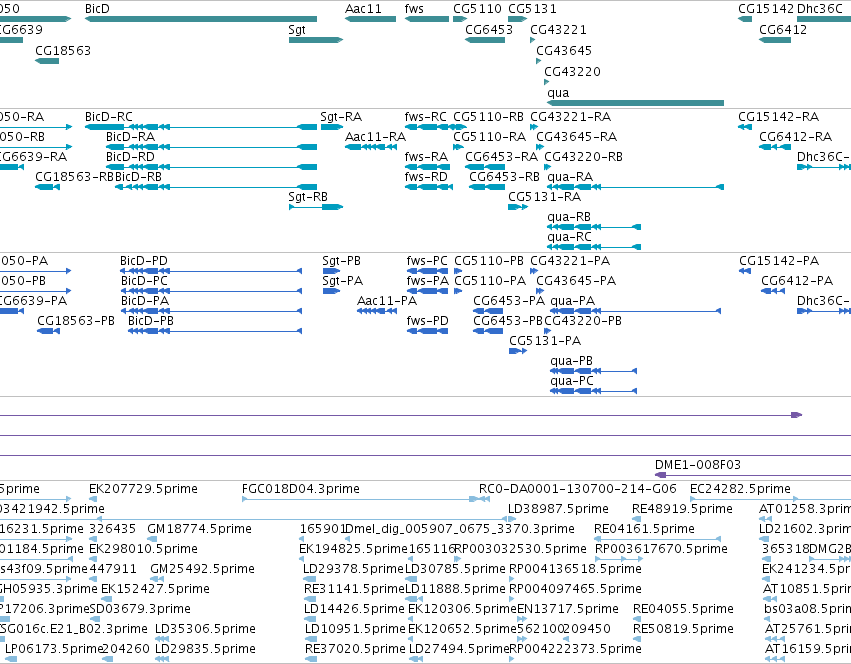This screenshot has width=851, height=664.
Task: Select the EC24282.5prime EST label
Action: click(x=740, y=489)
